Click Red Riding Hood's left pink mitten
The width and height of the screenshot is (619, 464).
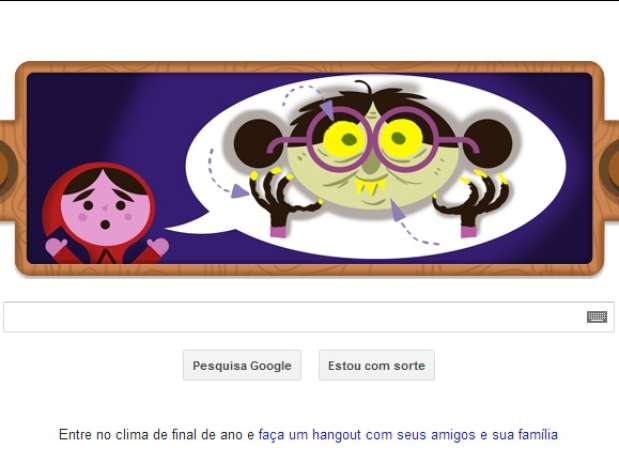[x=56, y=246]
